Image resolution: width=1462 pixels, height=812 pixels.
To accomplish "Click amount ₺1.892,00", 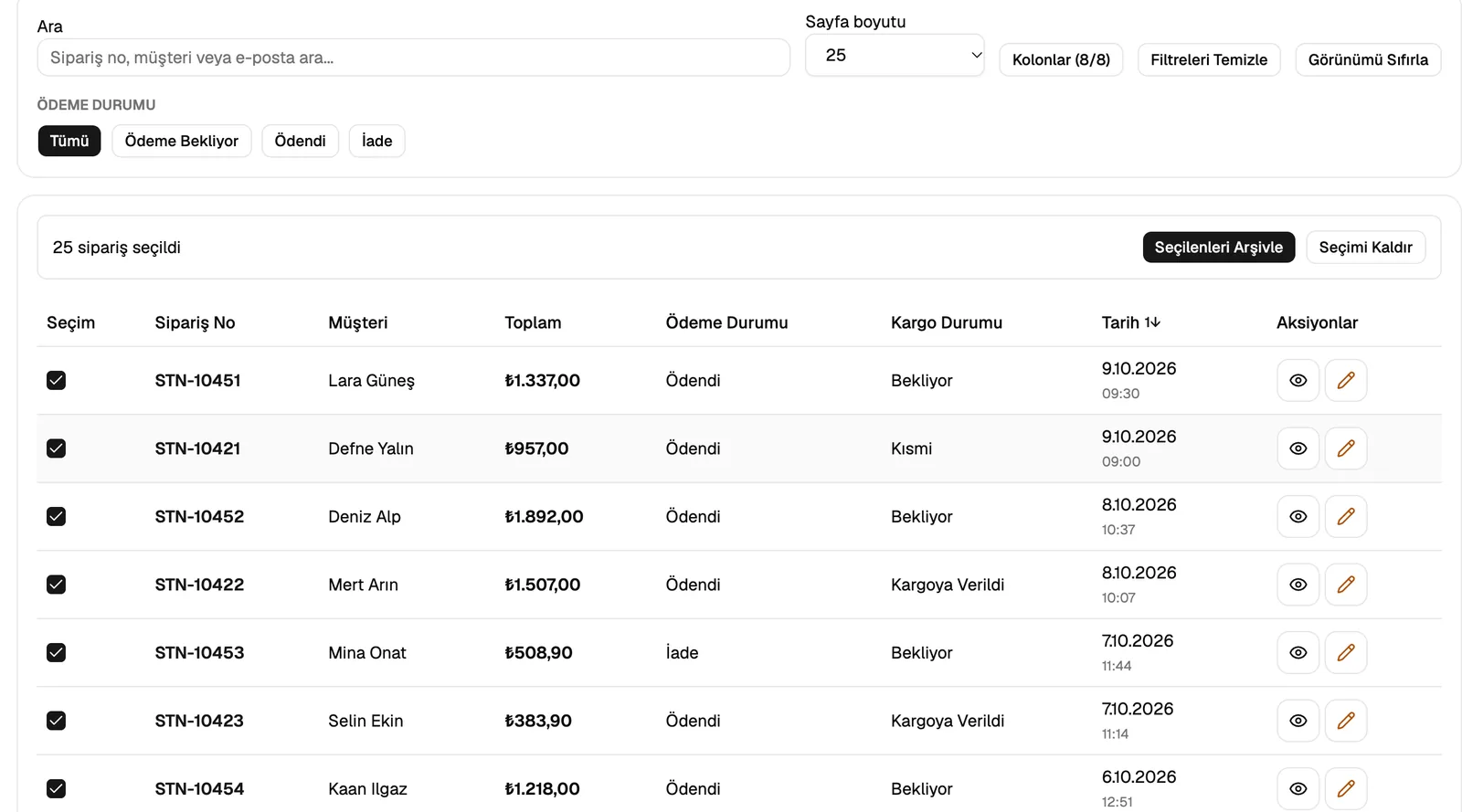I will 544,516.
